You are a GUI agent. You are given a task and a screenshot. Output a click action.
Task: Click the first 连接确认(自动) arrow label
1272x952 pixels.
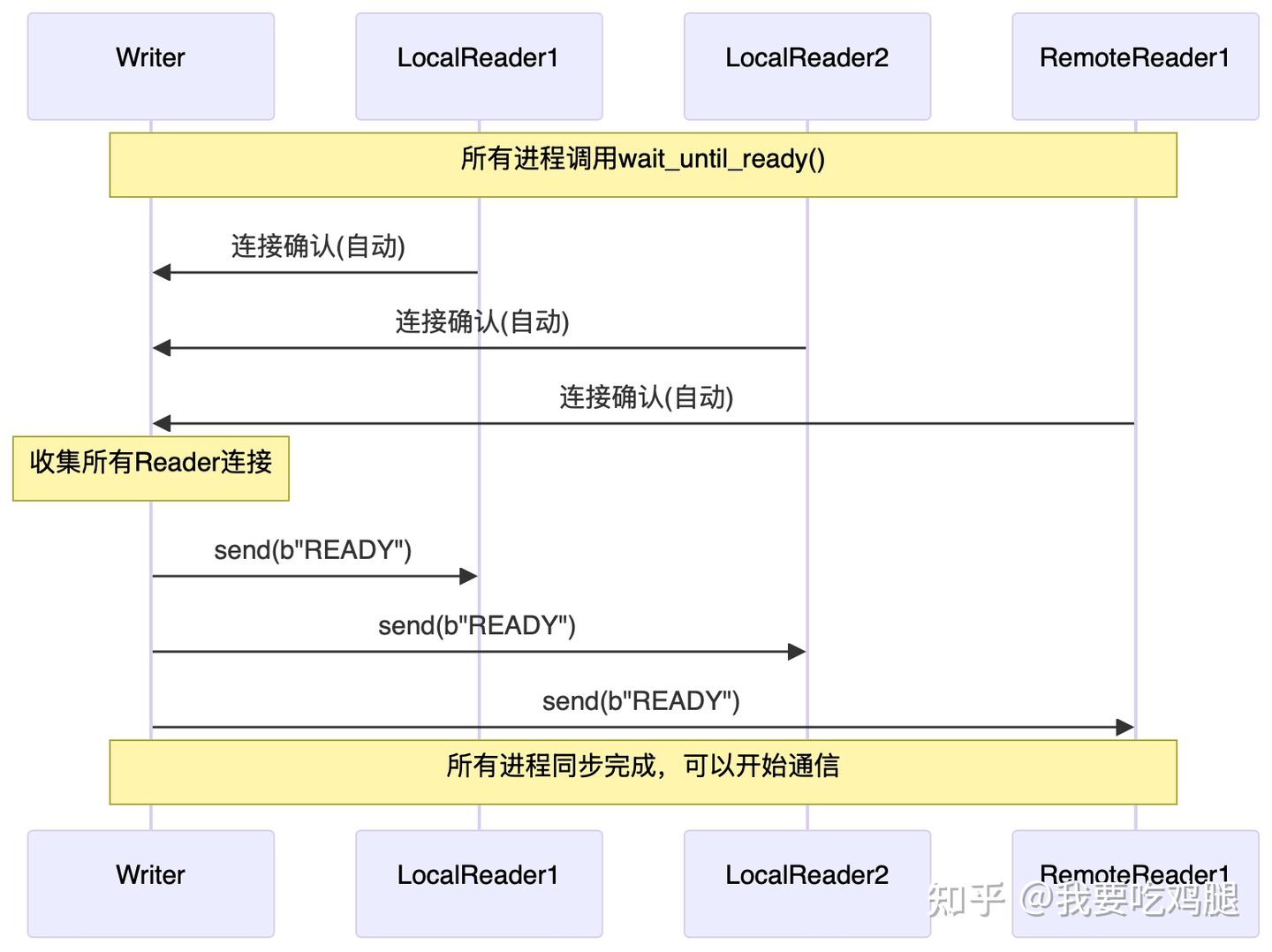click(315, 248)
